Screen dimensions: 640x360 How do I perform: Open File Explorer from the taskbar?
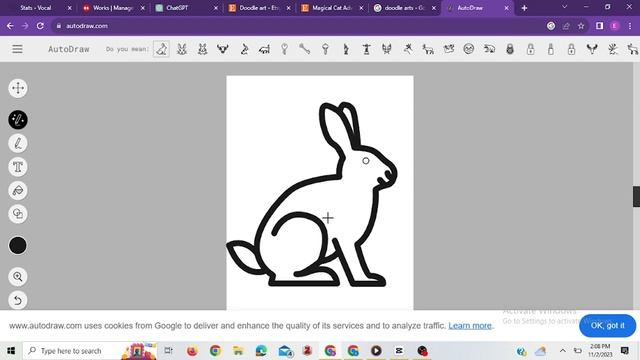tap(238, 351)
